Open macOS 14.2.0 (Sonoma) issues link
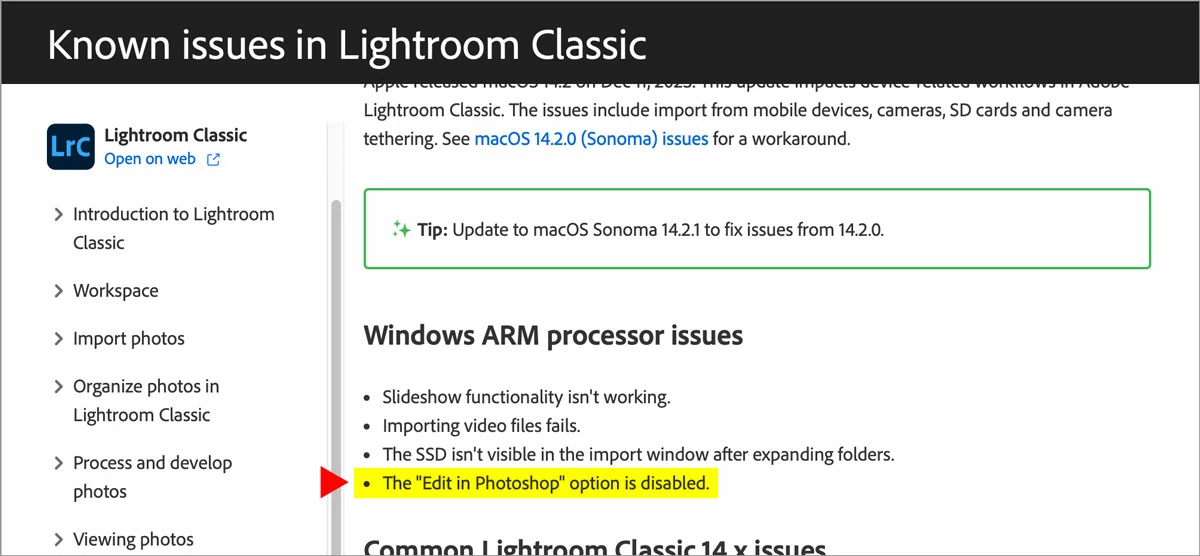Screen dimensions: 1200x556 [591, 139]
